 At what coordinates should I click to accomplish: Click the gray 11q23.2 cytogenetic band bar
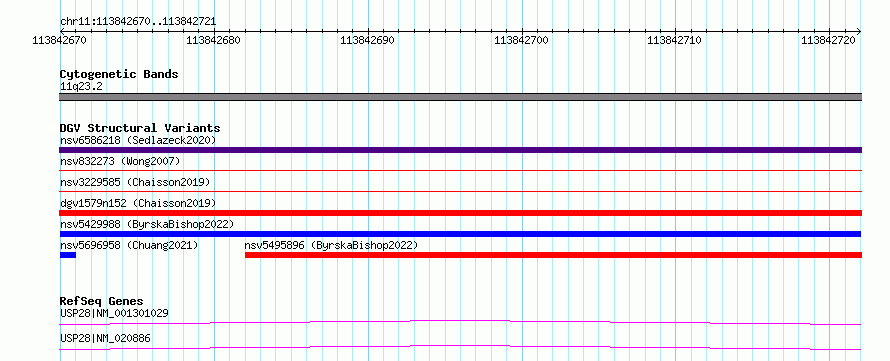tap(460, 97)
